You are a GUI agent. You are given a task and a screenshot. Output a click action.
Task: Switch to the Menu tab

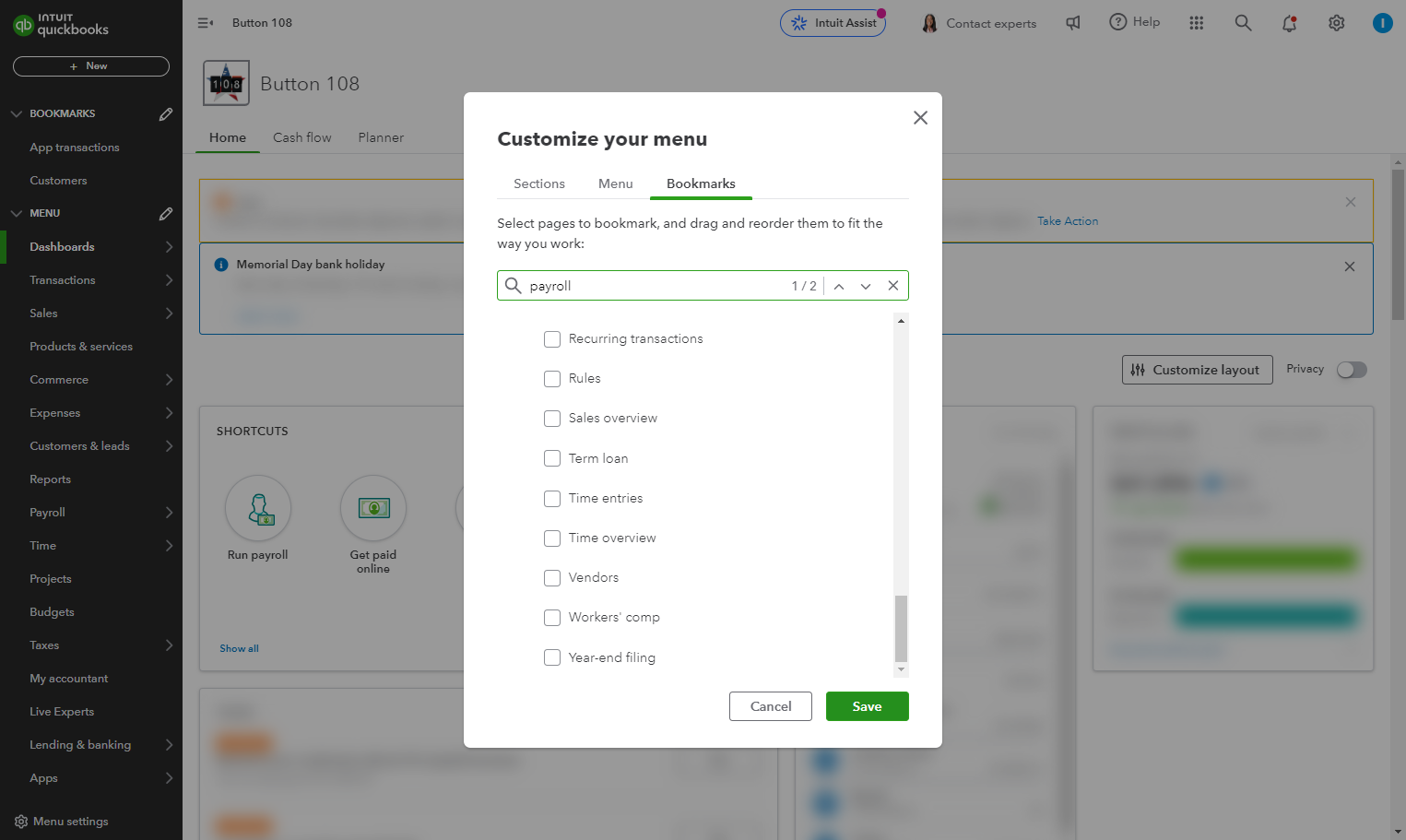pos(616,183)
